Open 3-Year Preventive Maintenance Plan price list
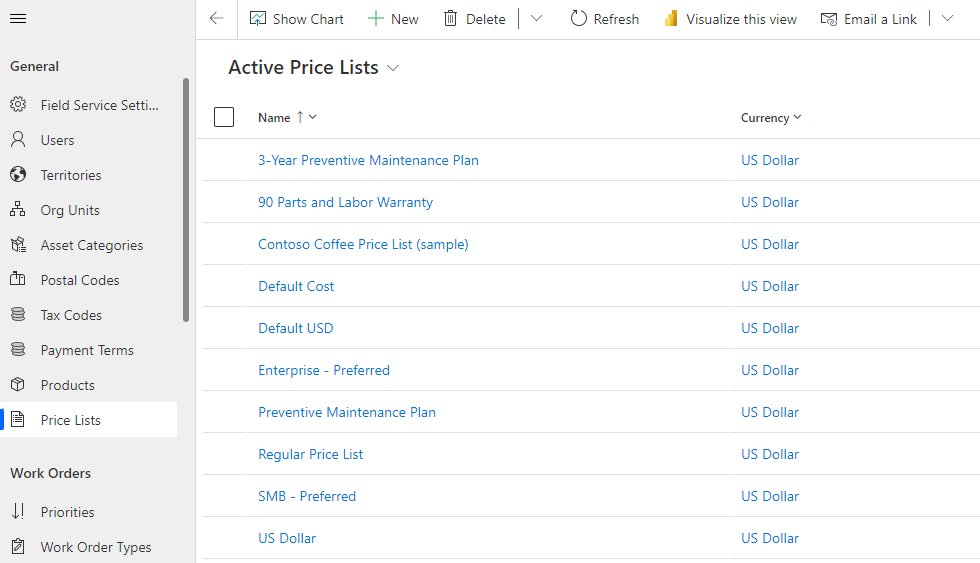This screenshot has width=980, height=563. (x=368, y=160)
